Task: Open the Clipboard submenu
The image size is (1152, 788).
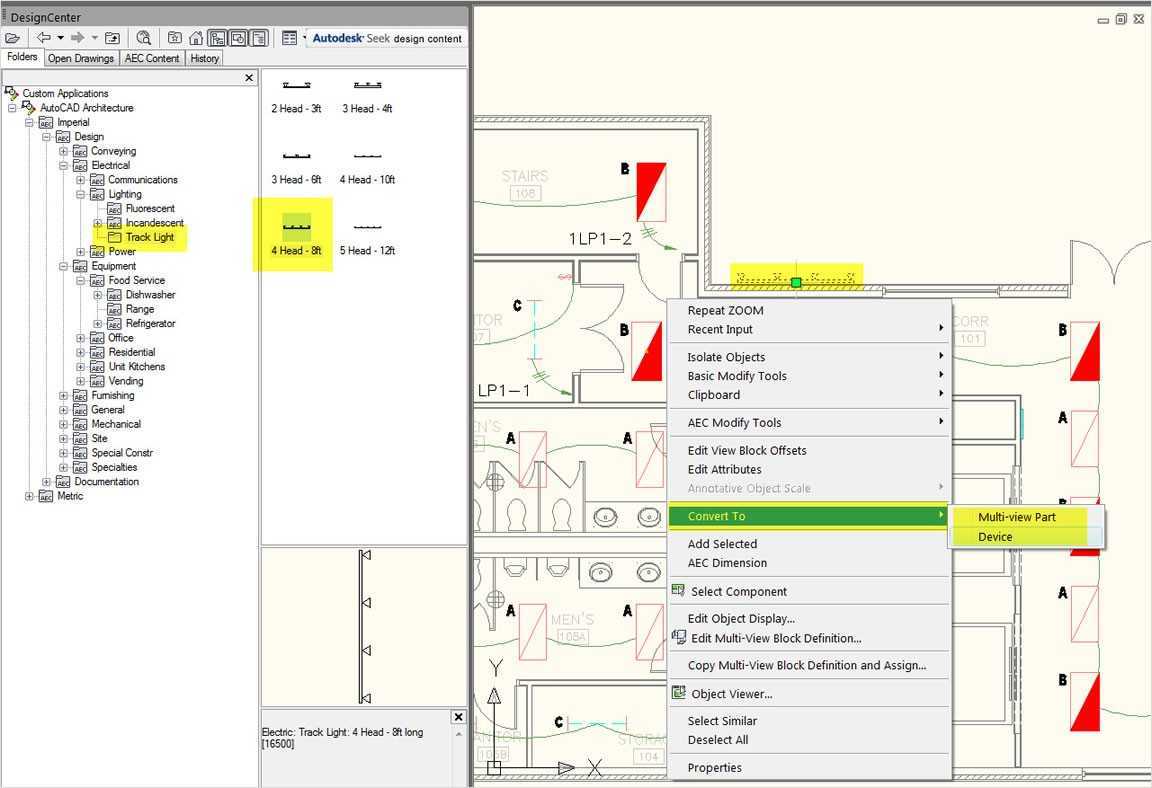Action: pos(809,395)
